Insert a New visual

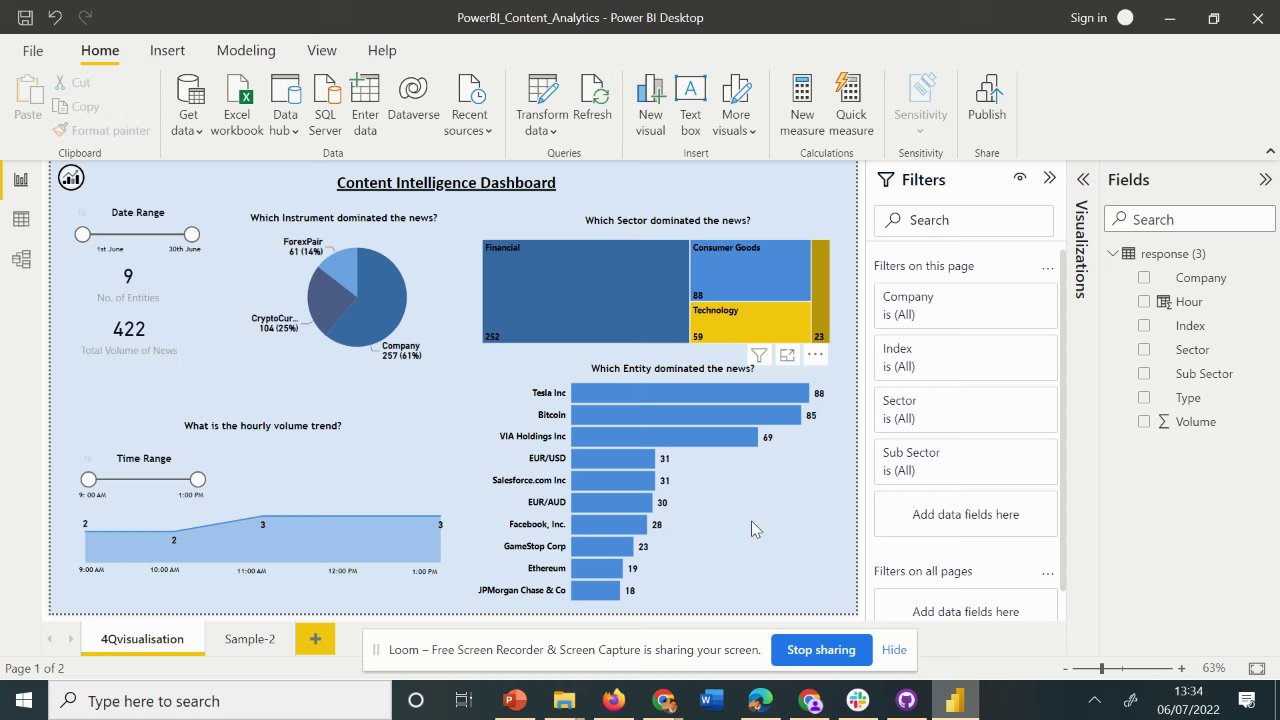pos(650,105)
